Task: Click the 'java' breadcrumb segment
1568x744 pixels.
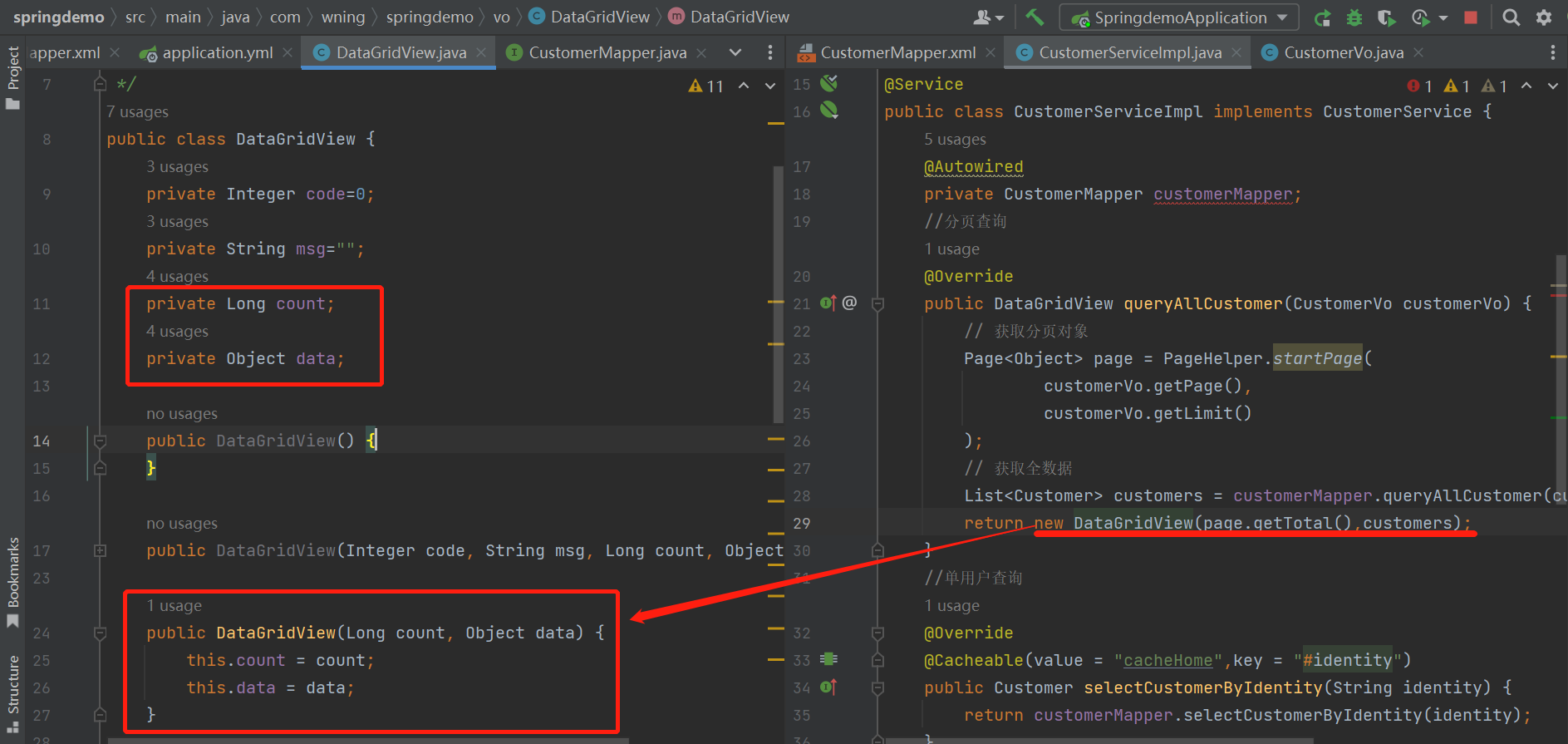Action: click(235, 17)
